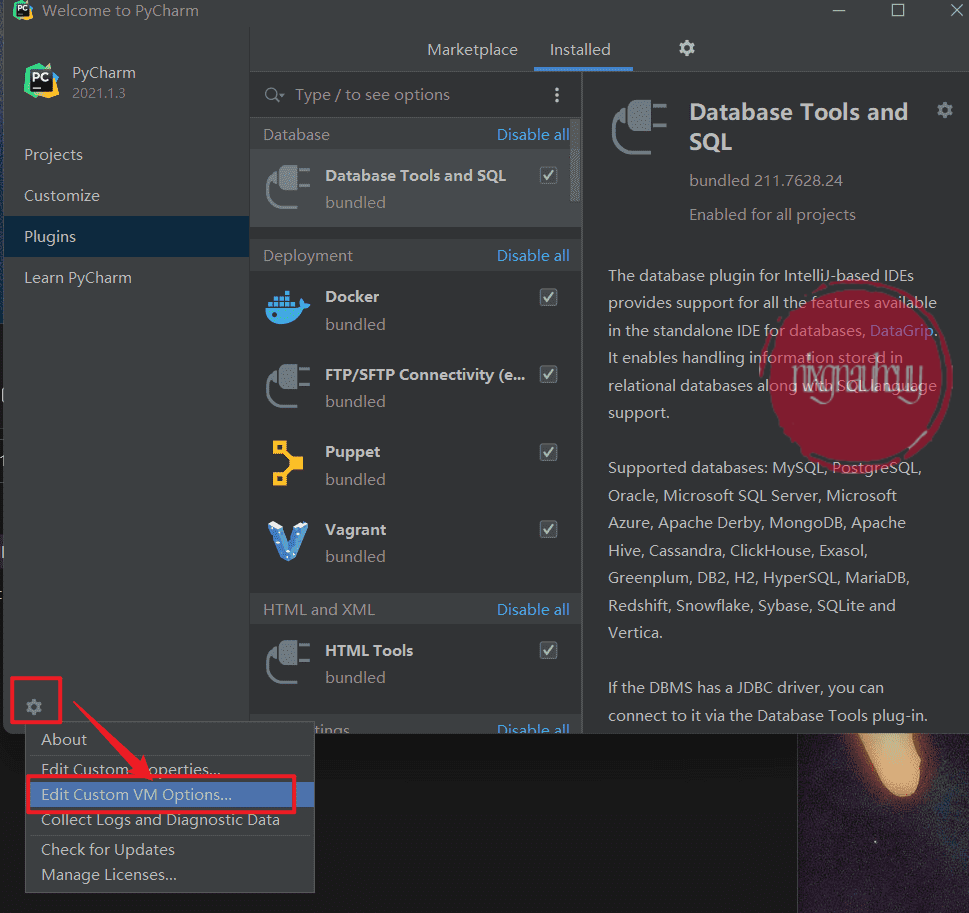Select the Installed tab

point(580,49)
